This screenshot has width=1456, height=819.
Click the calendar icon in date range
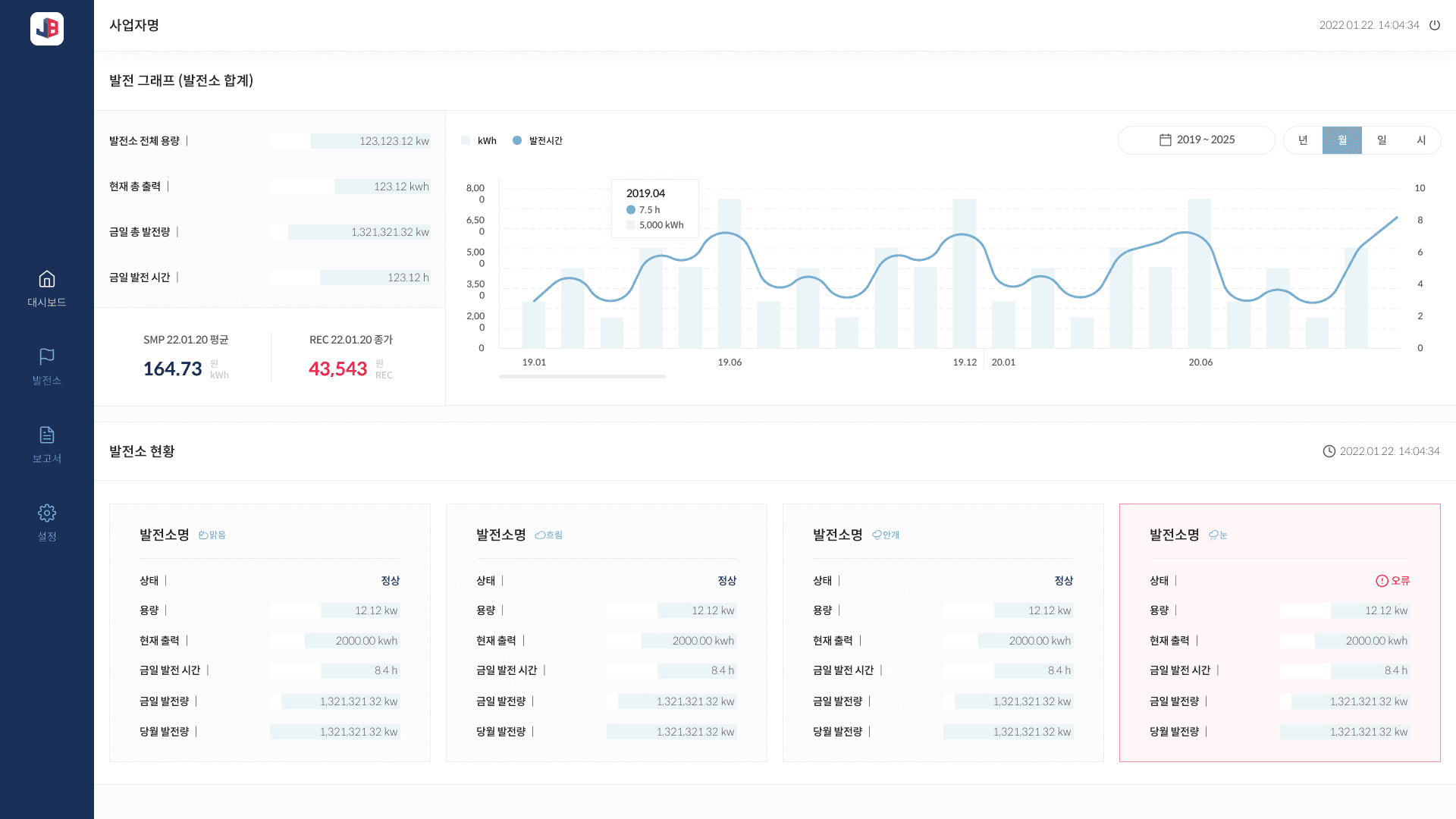pos(1166,140)
